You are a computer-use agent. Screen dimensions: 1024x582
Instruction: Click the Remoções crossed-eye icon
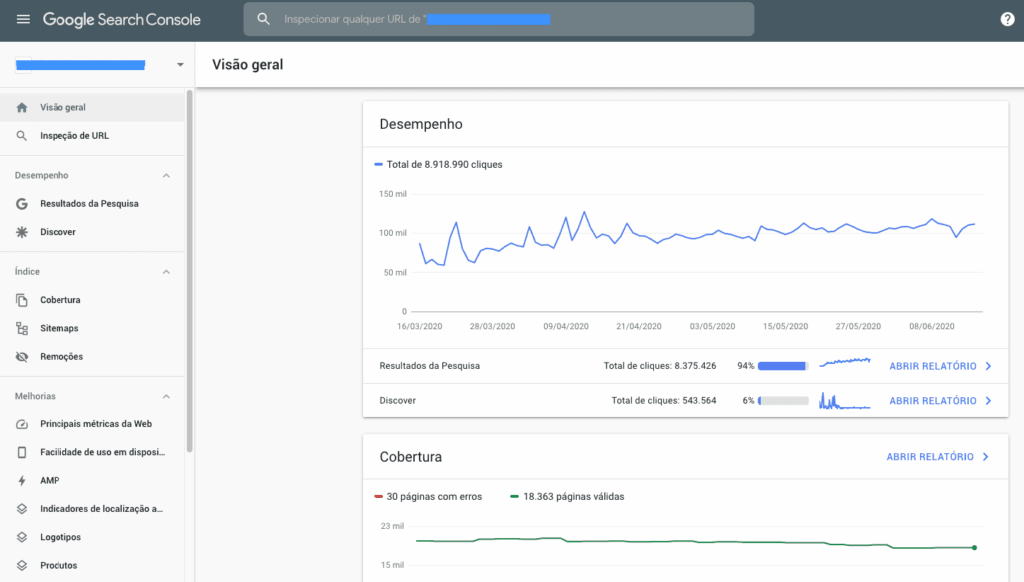coord(22,357)
